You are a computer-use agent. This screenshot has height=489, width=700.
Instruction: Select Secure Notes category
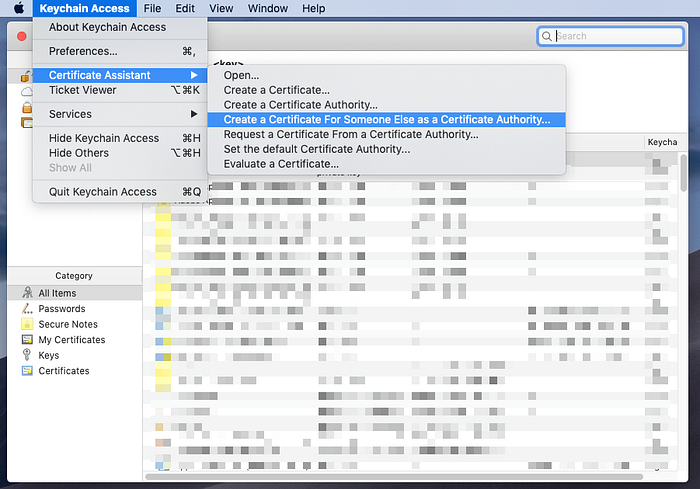[75, 324]
